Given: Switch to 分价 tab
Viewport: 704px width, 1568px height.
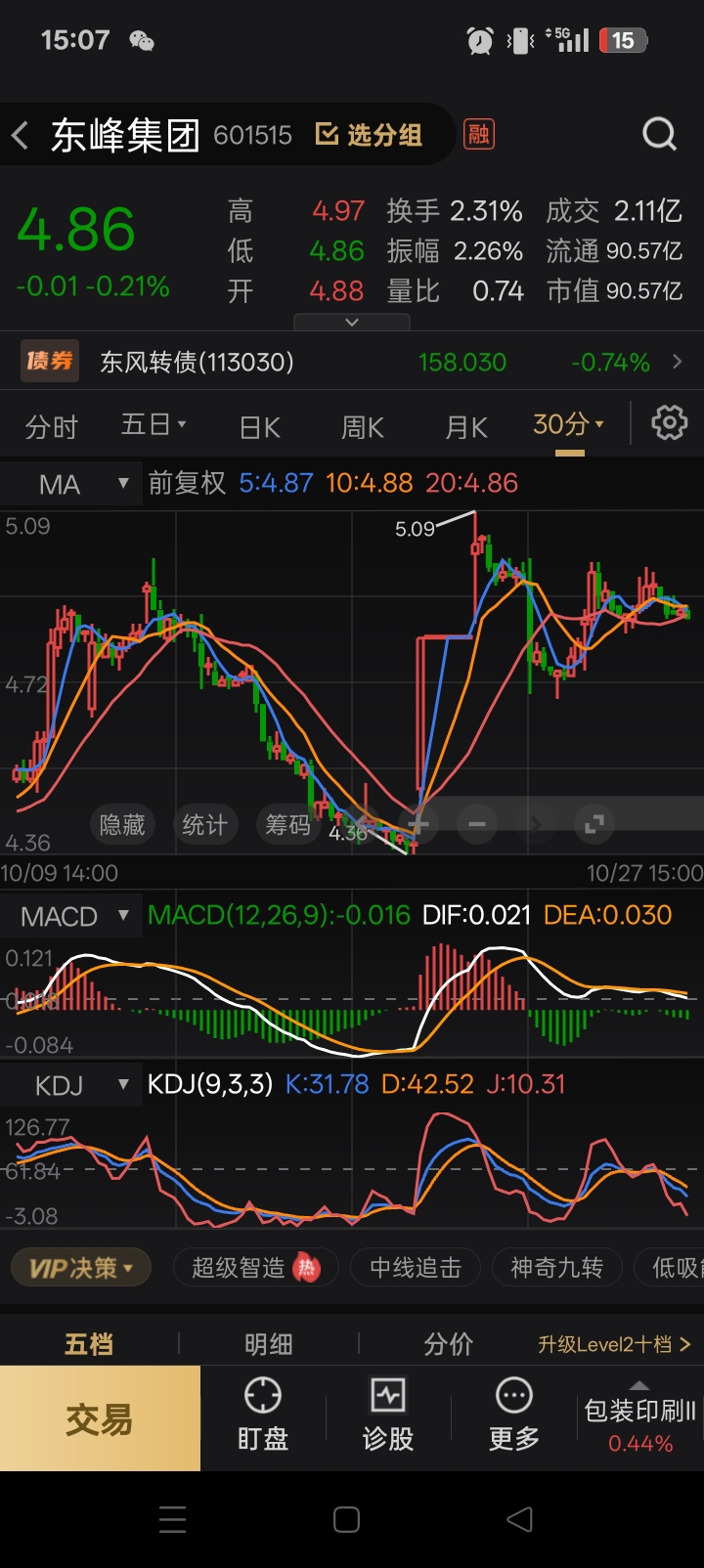Looking at the screenshot, I should [449, 1344].
